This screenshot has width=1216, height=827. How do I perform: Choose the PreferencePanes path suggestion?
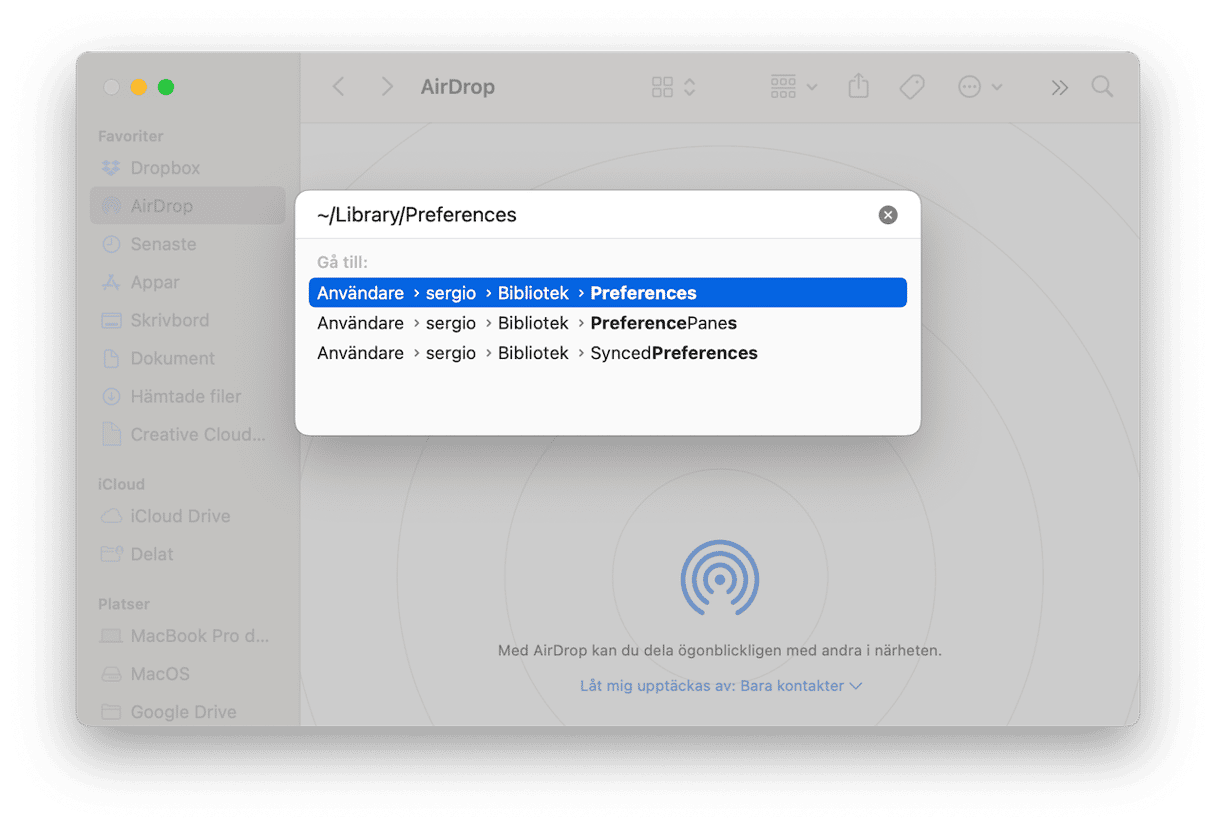click(607, 323)
